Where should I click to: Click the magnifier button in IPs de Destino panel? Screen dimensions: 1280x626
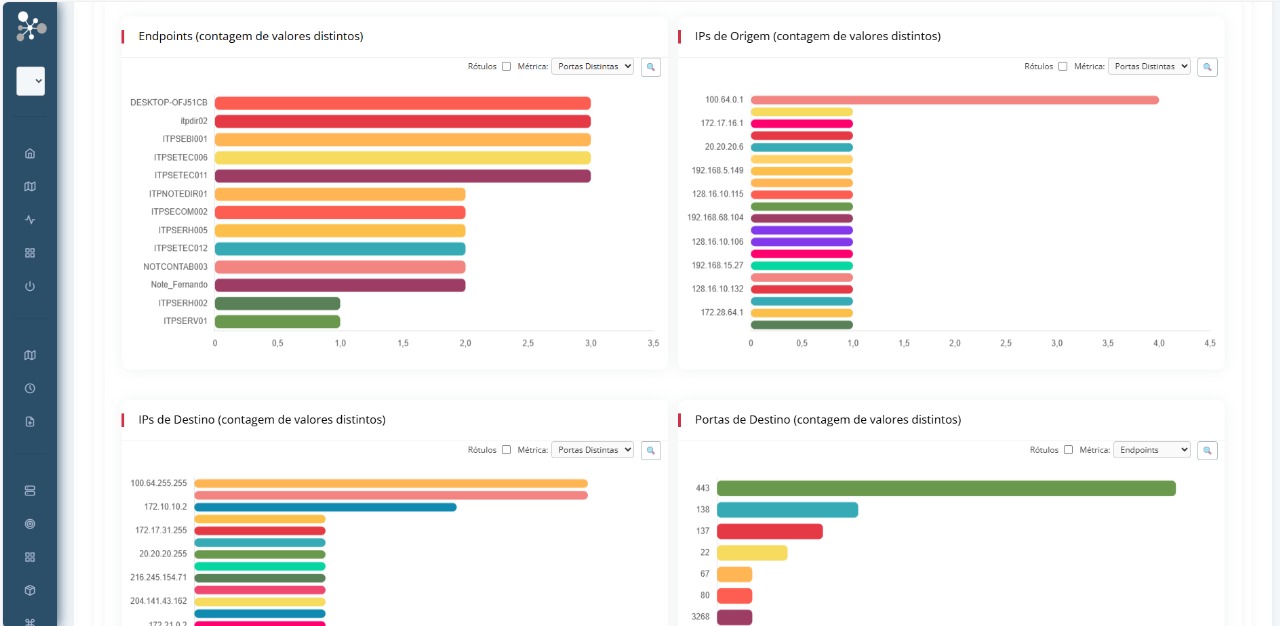[651, 451]
